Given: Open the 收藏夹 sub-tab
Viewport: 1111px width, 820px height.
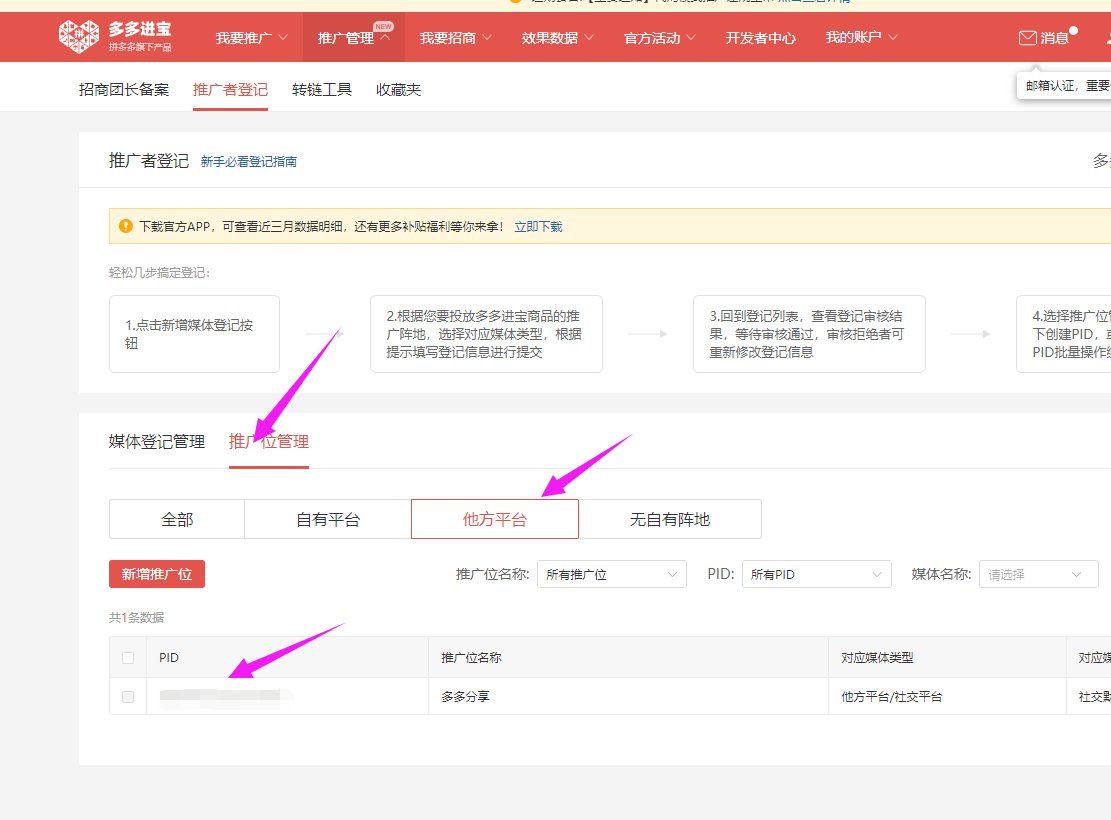Looking at the screenshot, I should click(398, 89).
